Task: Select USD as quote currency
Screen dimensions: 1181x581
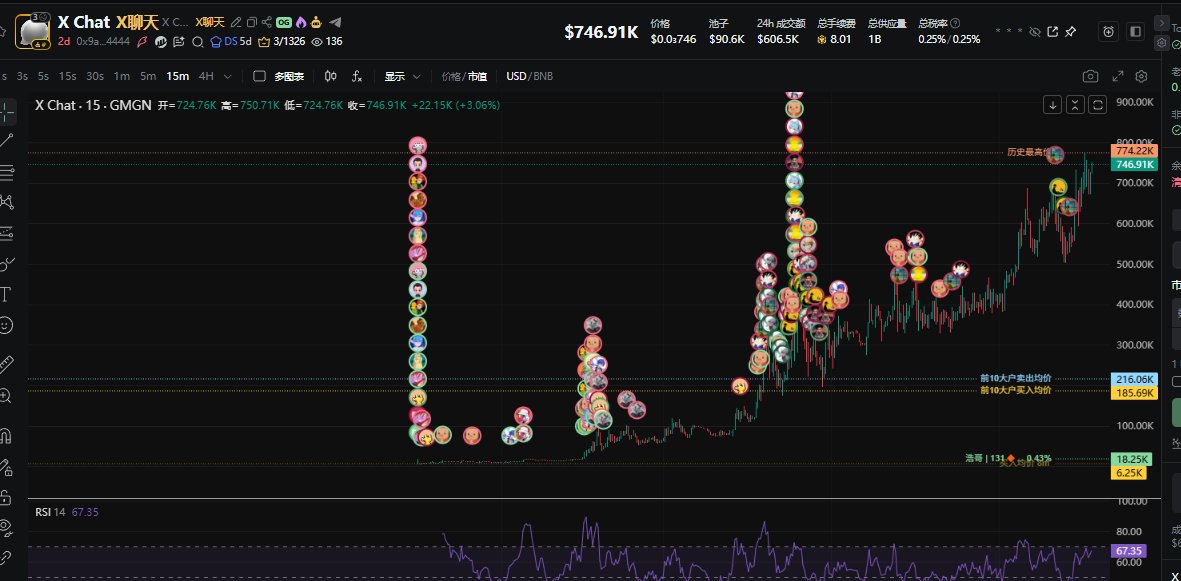Action: coord(516,76)
